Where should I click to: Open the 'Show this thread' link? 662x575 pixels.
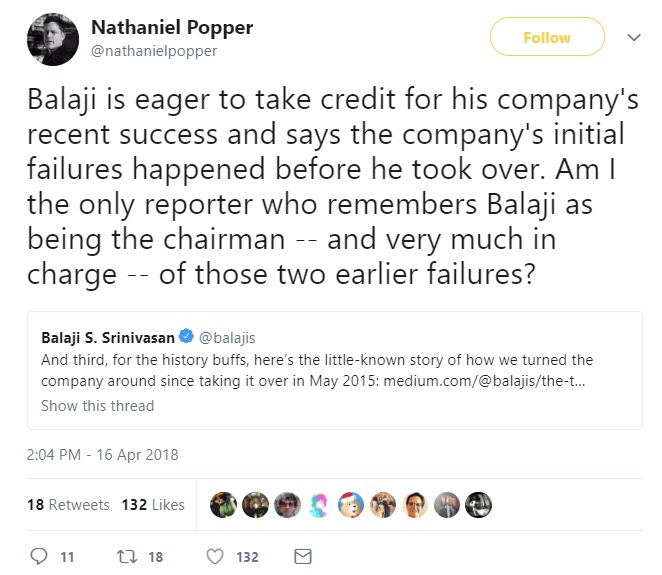[x=98, y=406]
